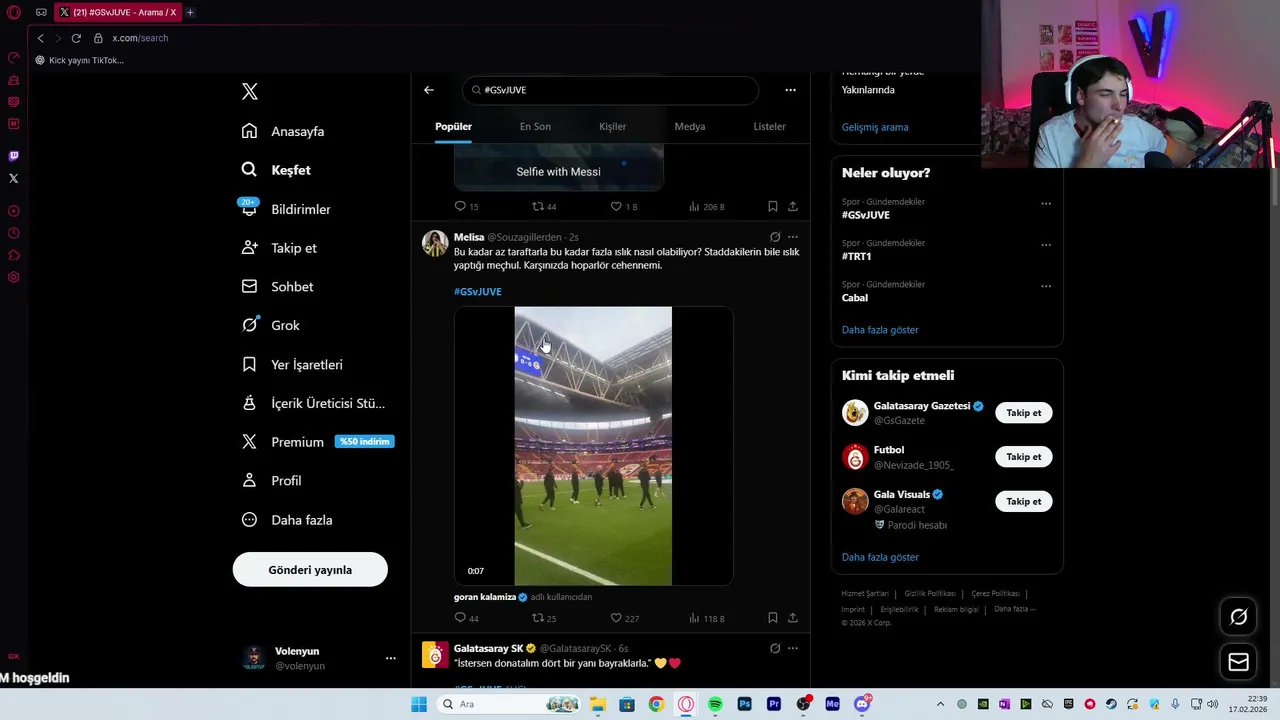Switch to Popüler tab
This screenshot has height=720, width=1280.
click(x=453, y=127)
